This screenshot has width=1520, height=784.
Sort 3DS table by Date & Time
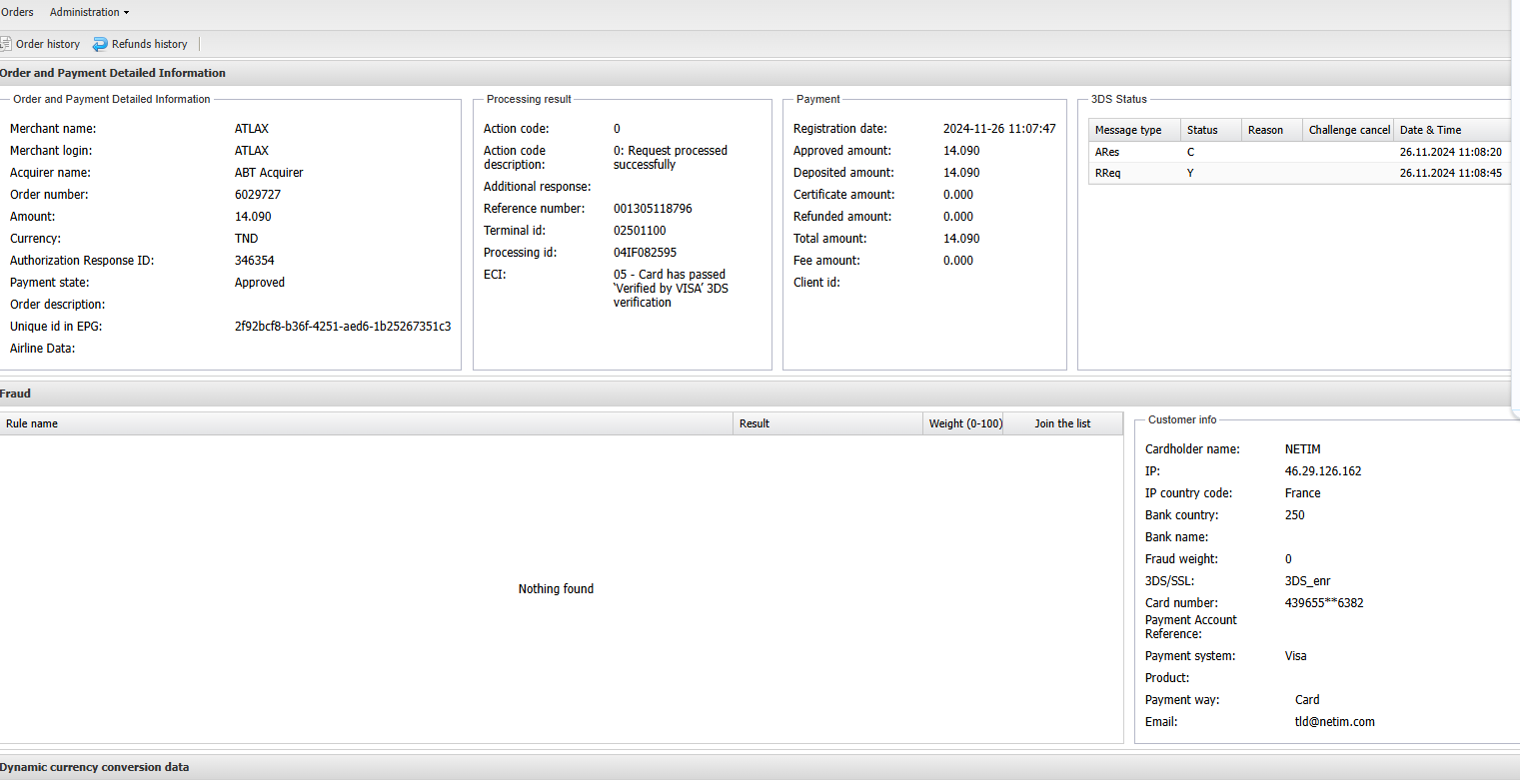pos(1430,130)
